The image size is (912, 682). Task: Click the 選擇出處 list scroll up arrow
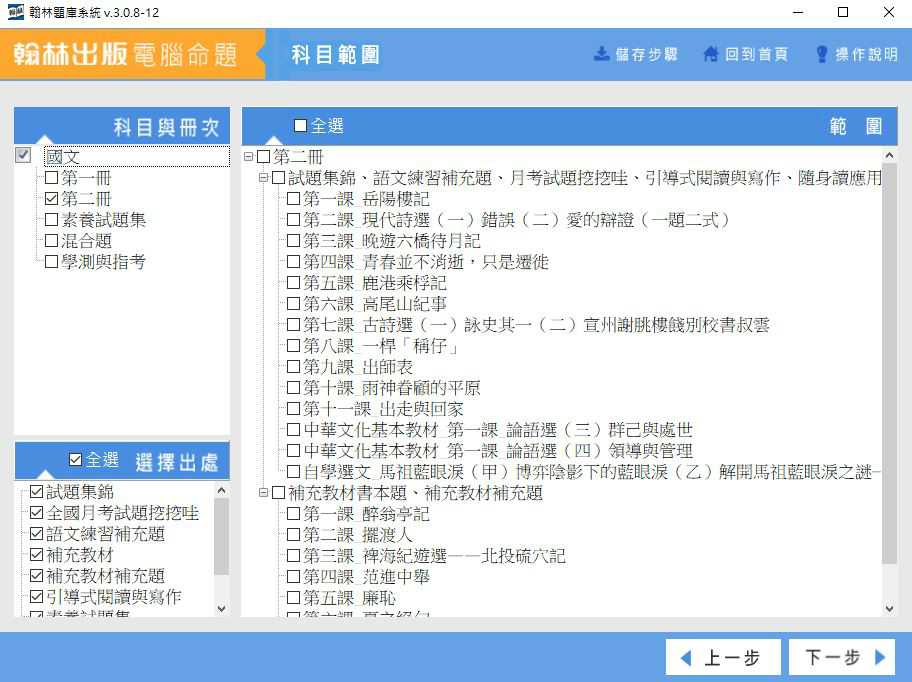coord(221,491)
